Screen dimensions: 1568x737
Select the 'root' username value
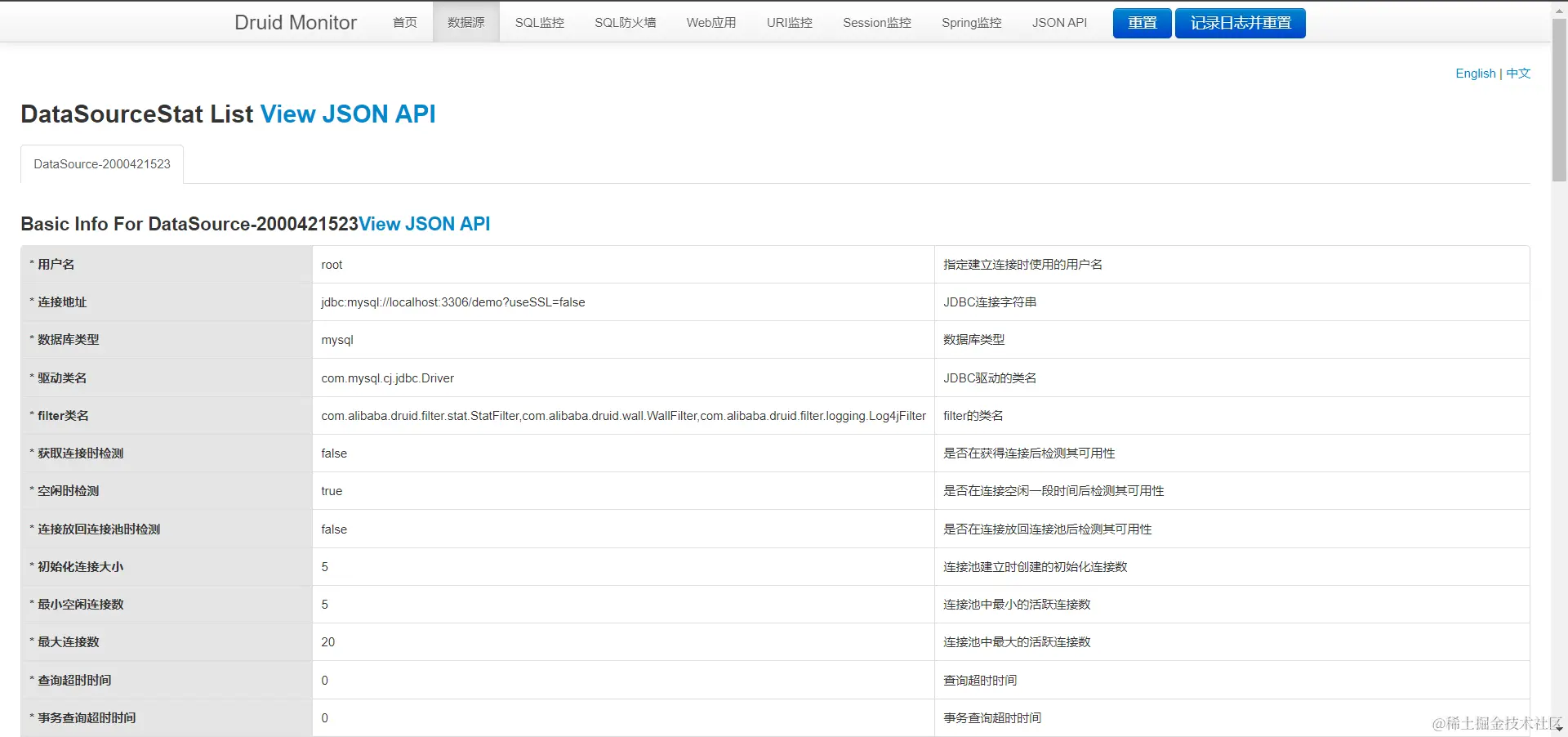(332, 265)
